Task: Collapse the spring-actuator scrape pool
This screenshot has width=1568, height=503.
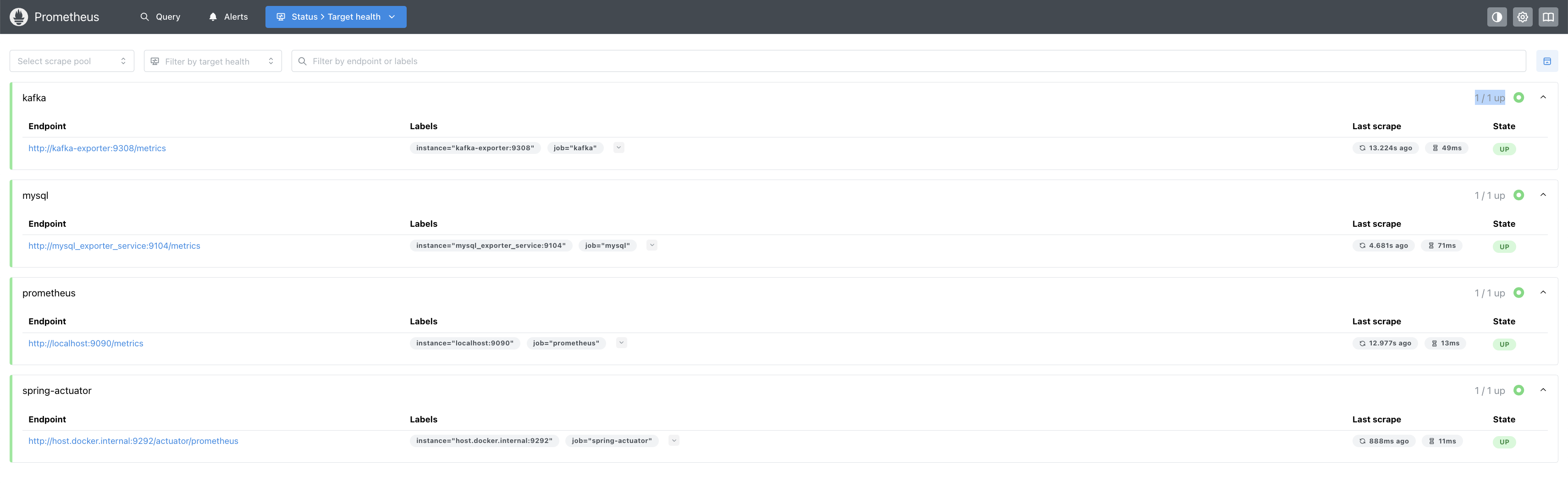Action: [x=1542, y=390]
